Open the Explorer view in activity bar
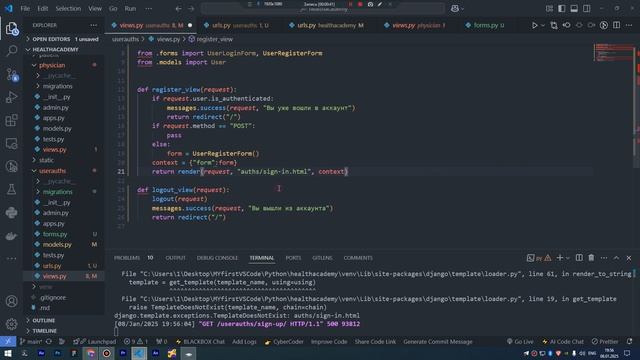Screen dimensions: 640x360 coord(11,29)
